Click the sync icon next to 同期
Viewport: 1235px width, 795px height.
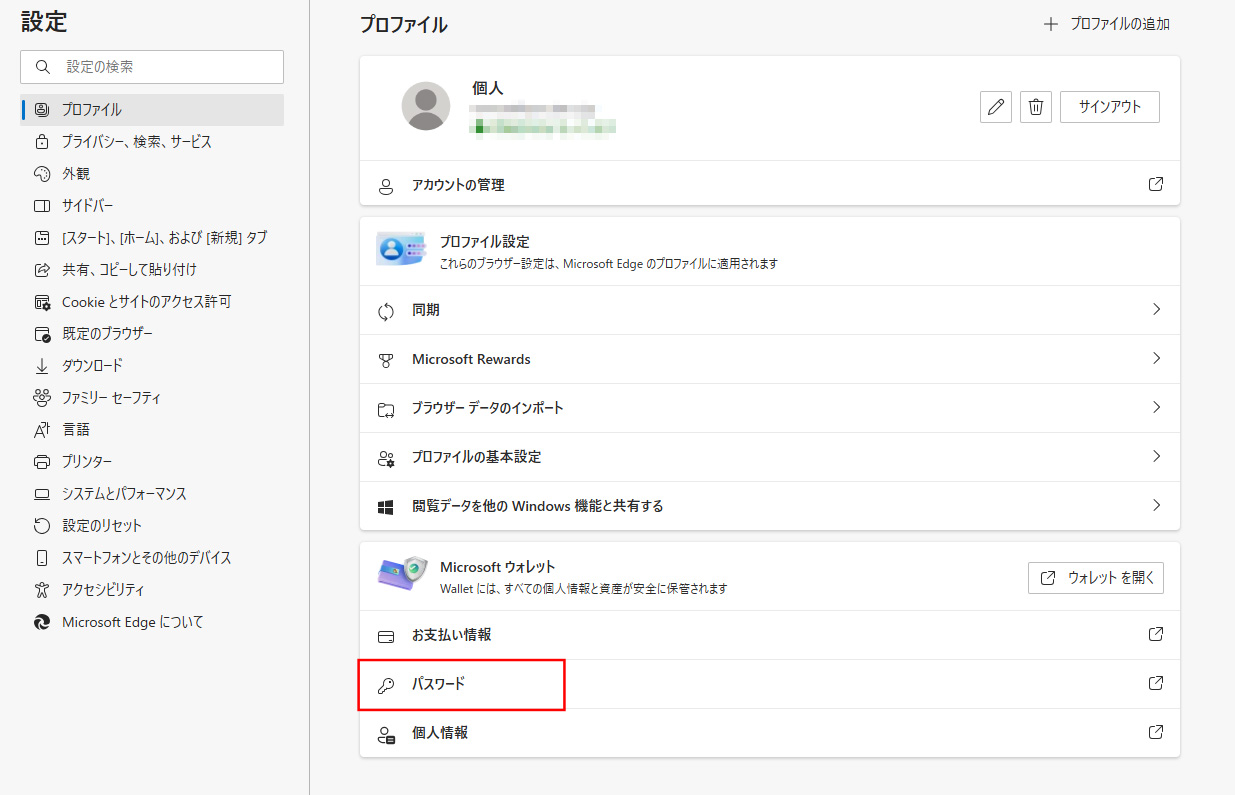coord(386,311)
